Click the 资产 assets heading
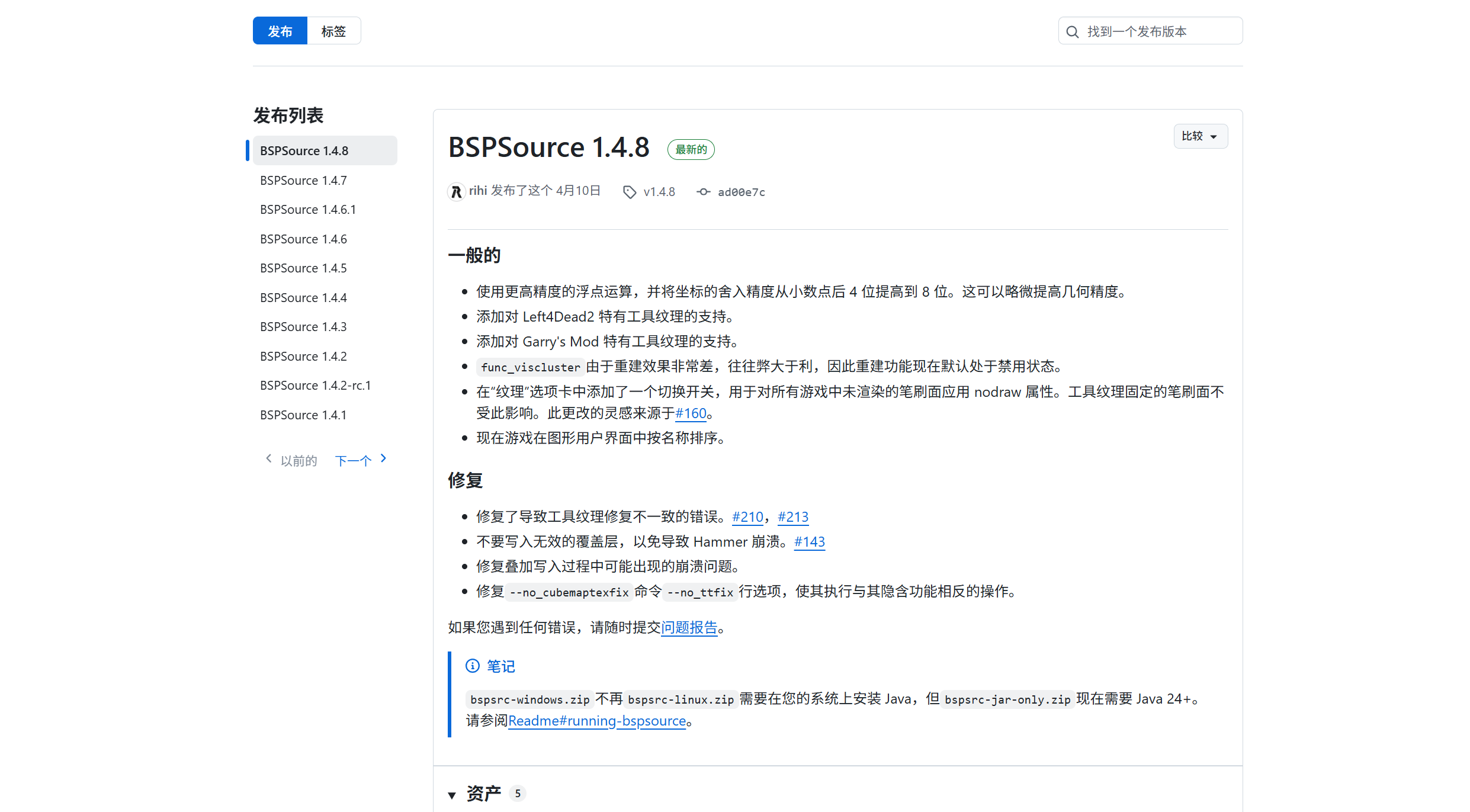This screenshot has height=812, width=1470. click(484, 794)
